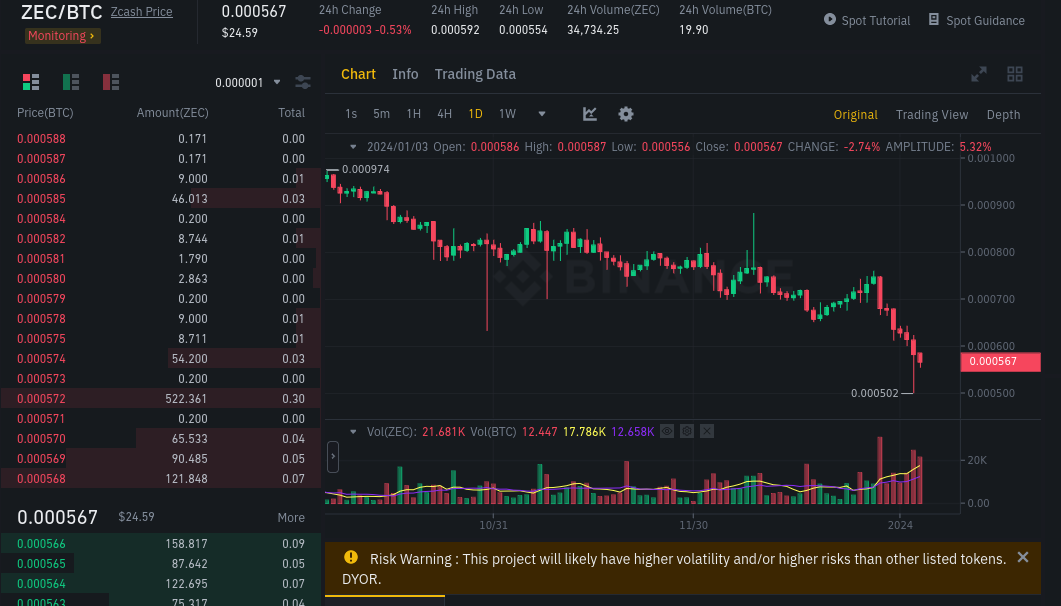Open the Spot Guidance link
This screenshot has width=1061, height=606.
pos(985,20)
